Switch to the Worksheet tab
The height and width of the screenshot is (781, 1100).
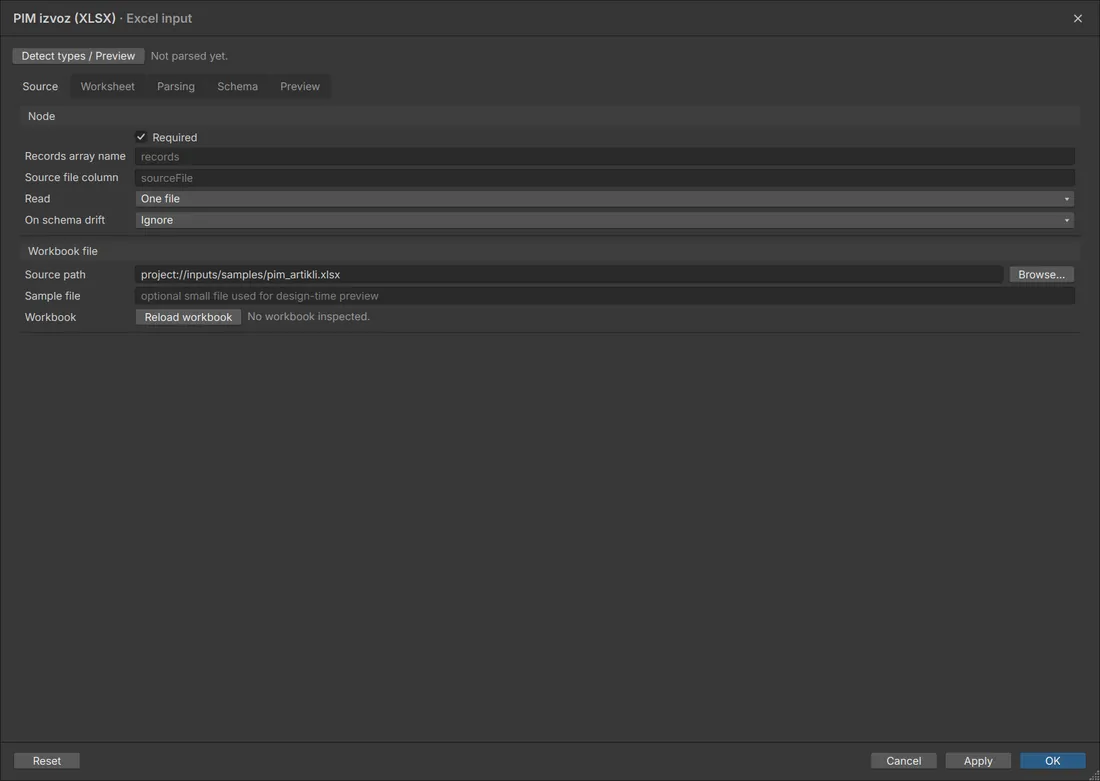point(107,86)
